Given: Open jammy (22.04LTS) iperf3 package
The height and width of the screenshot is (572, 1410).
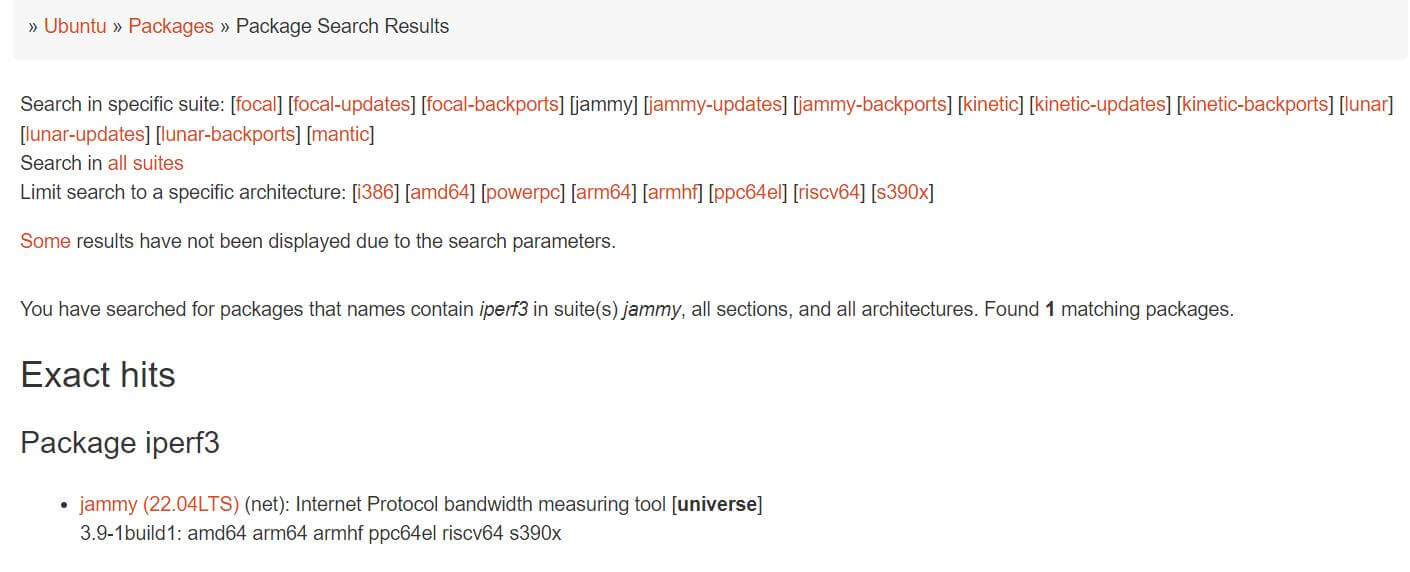Looking at the screenshot, I should [160, 504].
